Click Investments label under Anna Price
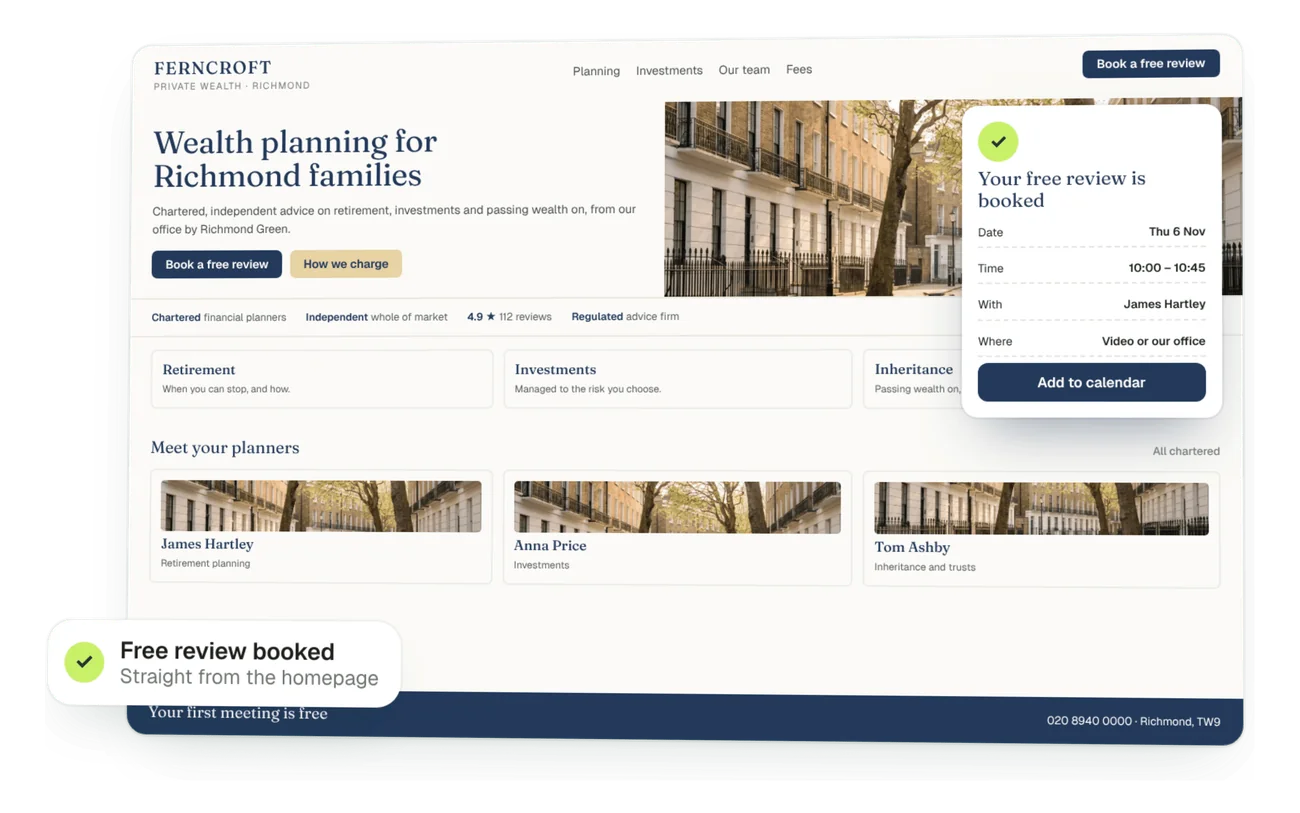1300x813 pixels. pyautogui.click(x=541, y=565)
